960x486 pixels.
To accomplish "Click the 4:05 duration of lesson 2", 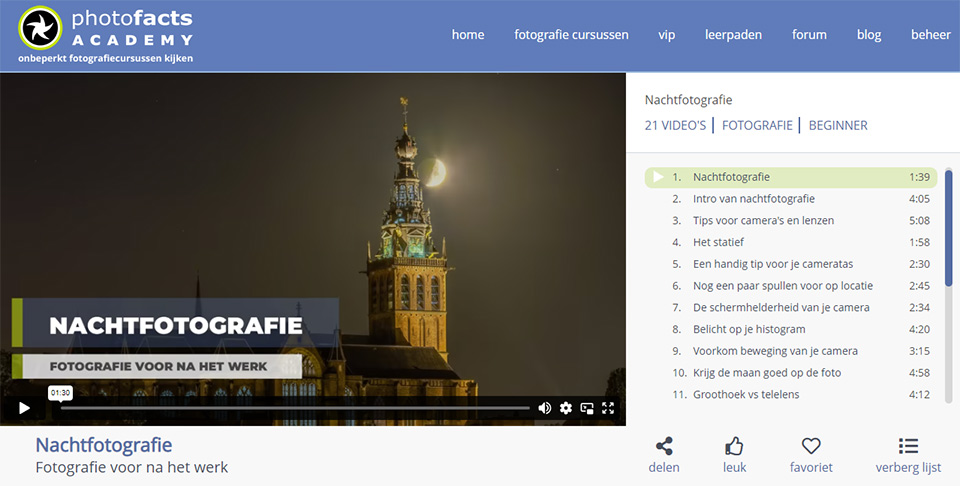I will point(919,199).
